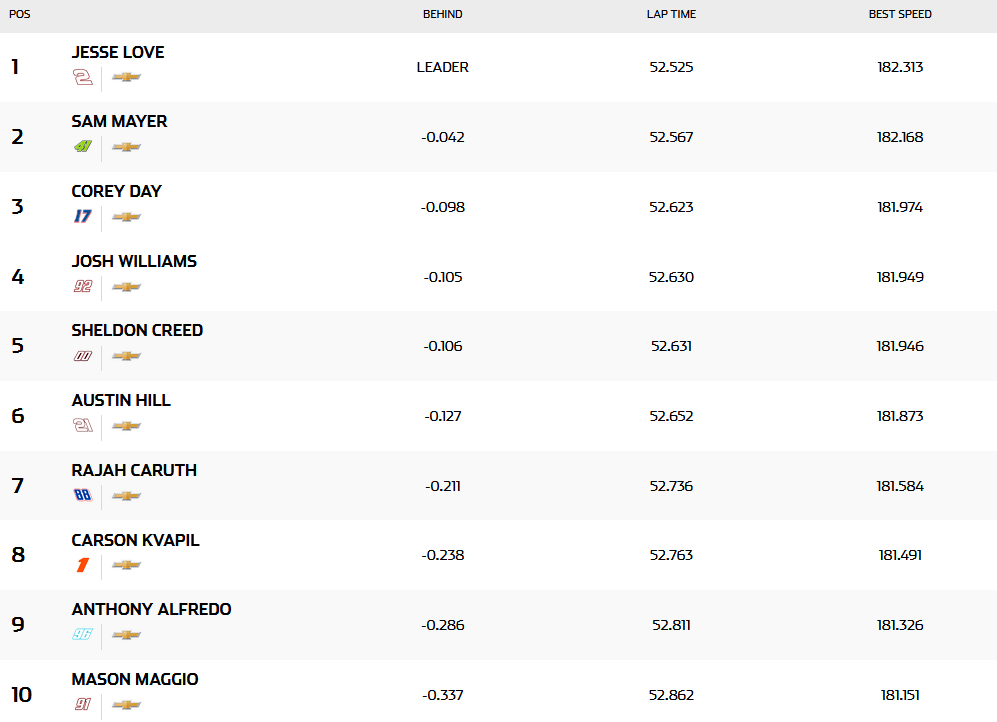The width and height of the screenshot is (997, 722).
Task: Open Anthony Alfredo's driver name link
Action: [x=151, y=609]
